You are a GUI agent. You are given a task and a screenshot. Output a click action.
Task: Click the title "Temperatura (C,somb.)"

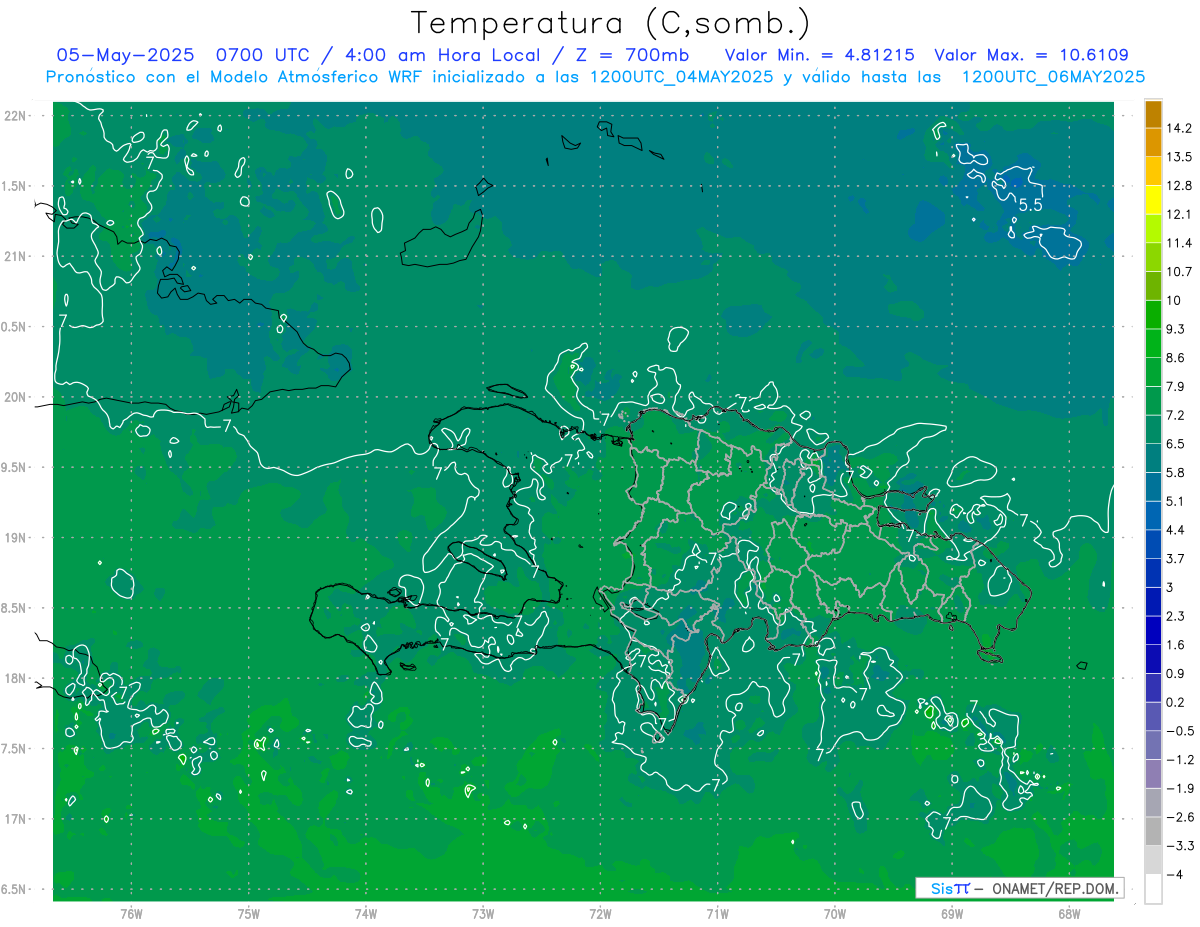[x=611, y=22]
